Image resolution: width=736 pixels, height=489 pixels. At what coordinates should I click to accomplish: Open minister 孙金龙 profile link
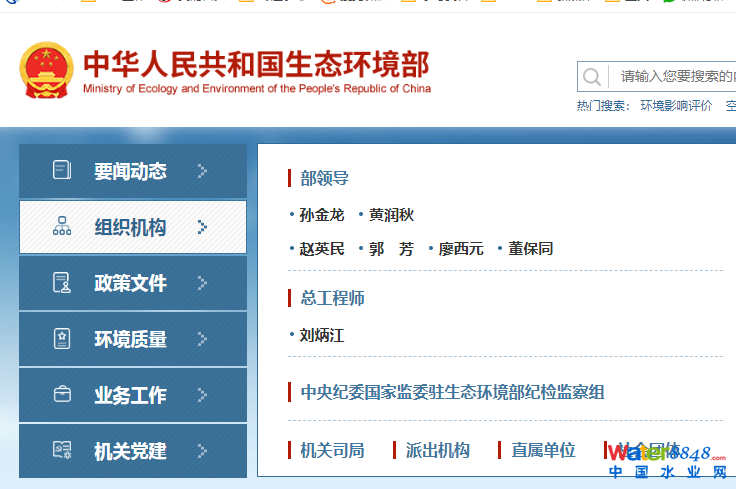[321, 215]
